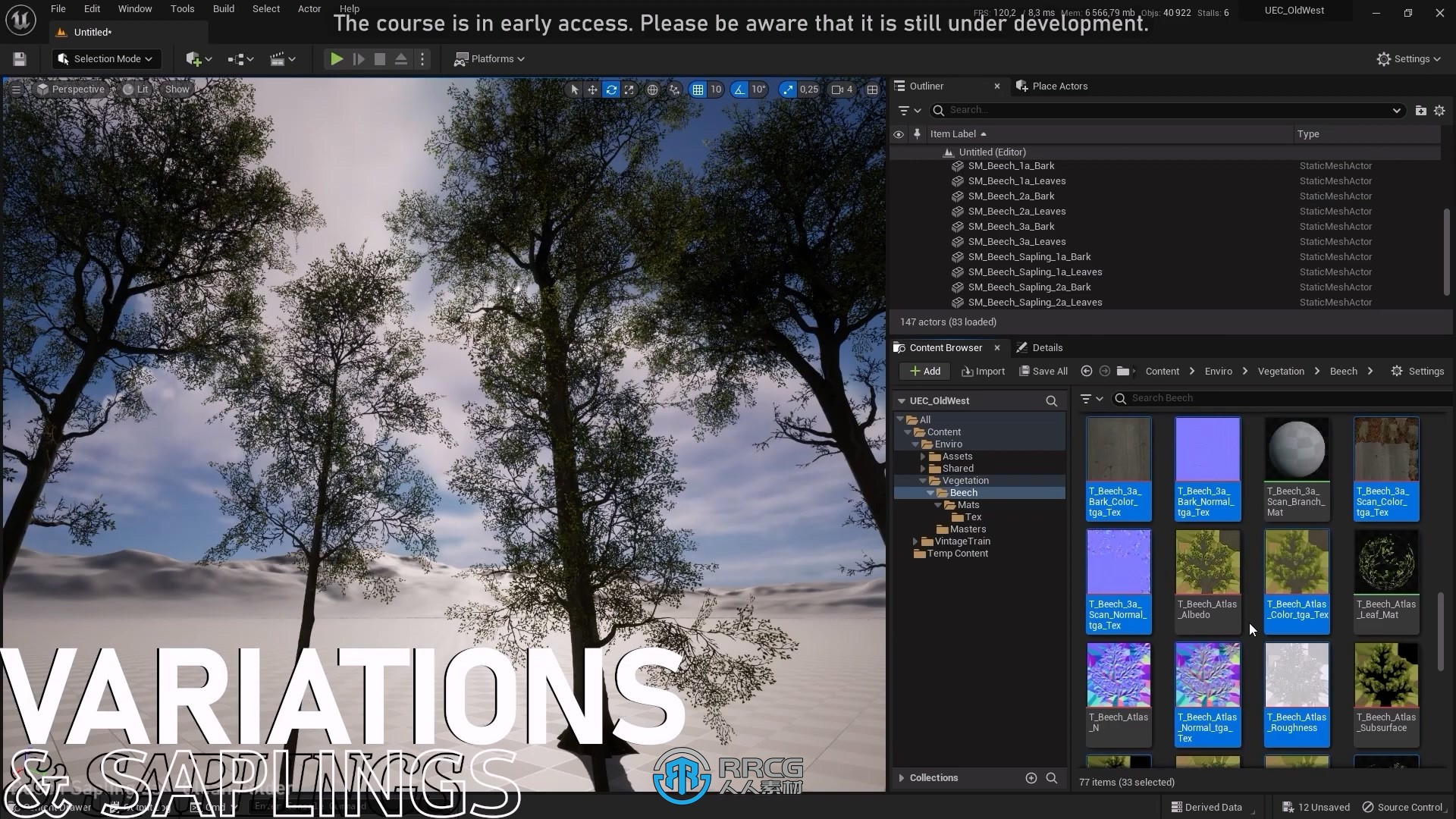The height and width of the screenshot is (819, 1456).
Task: Open Selection Mode dropdown
Action: click(x=106, y=59)
